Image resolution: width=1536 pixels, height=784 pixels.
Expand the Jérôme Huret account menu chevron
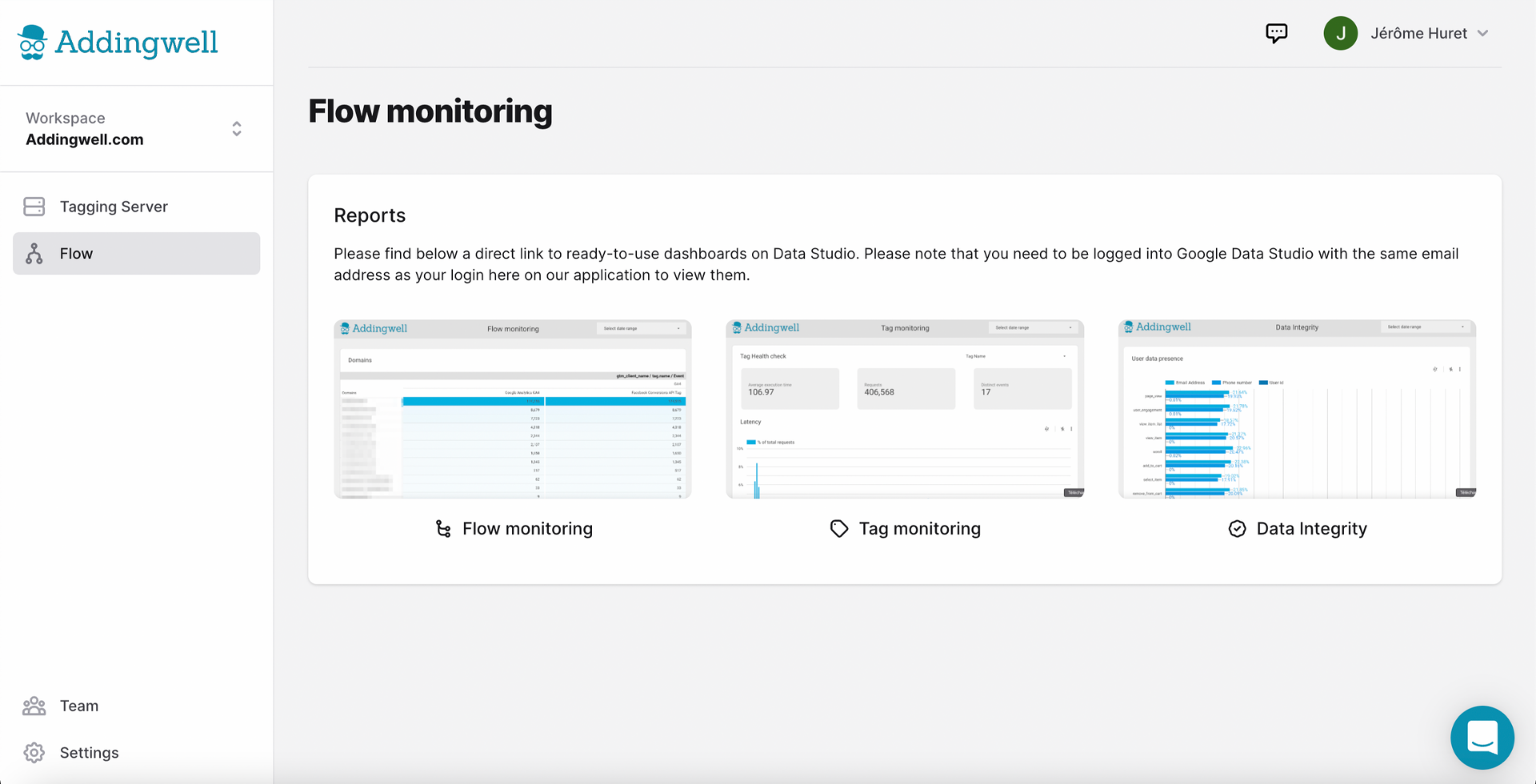pyautogui.click(x=1482, y=34)
